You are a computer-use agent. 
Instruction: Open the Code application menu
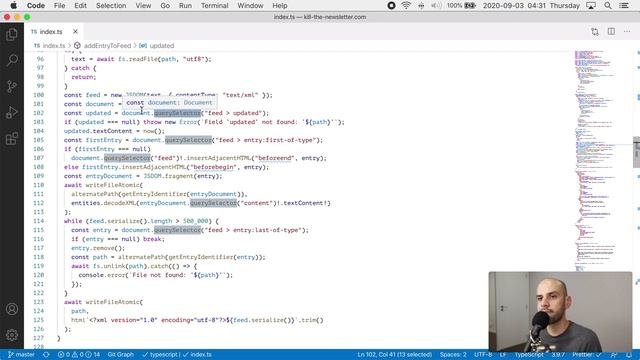click(x=36, y=5)
